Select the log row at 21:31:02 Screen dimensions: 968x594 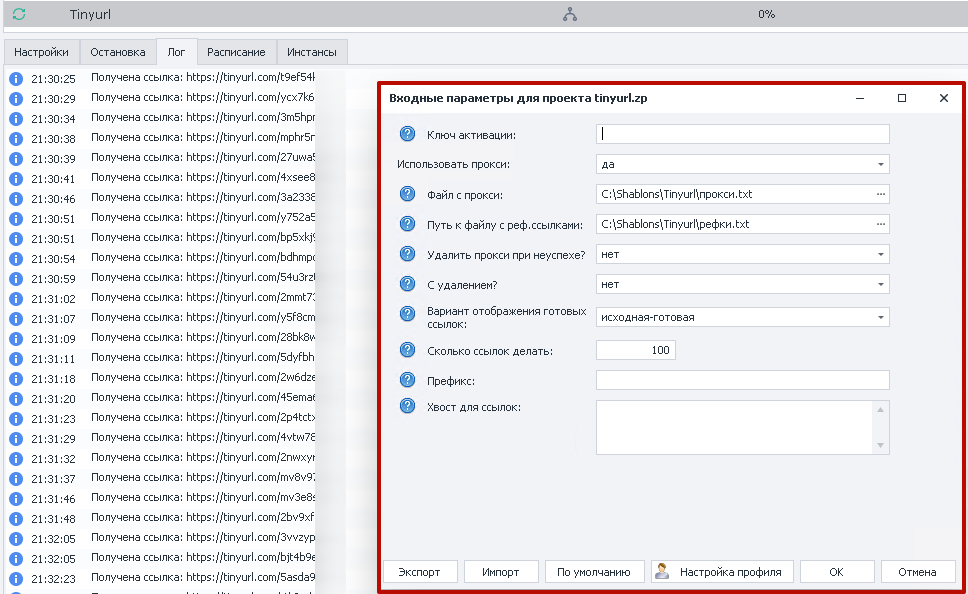click(161, 298)
